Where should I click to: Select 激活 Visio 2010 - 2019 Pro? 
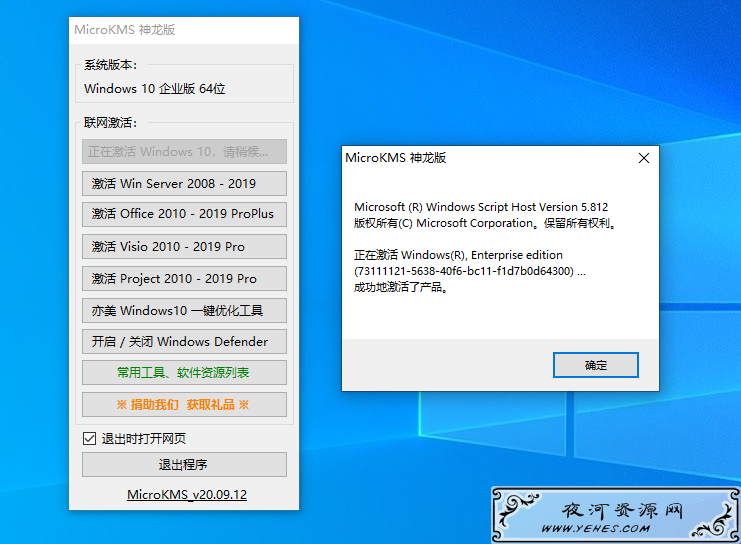pyautogui.click(x=184, y=247)
